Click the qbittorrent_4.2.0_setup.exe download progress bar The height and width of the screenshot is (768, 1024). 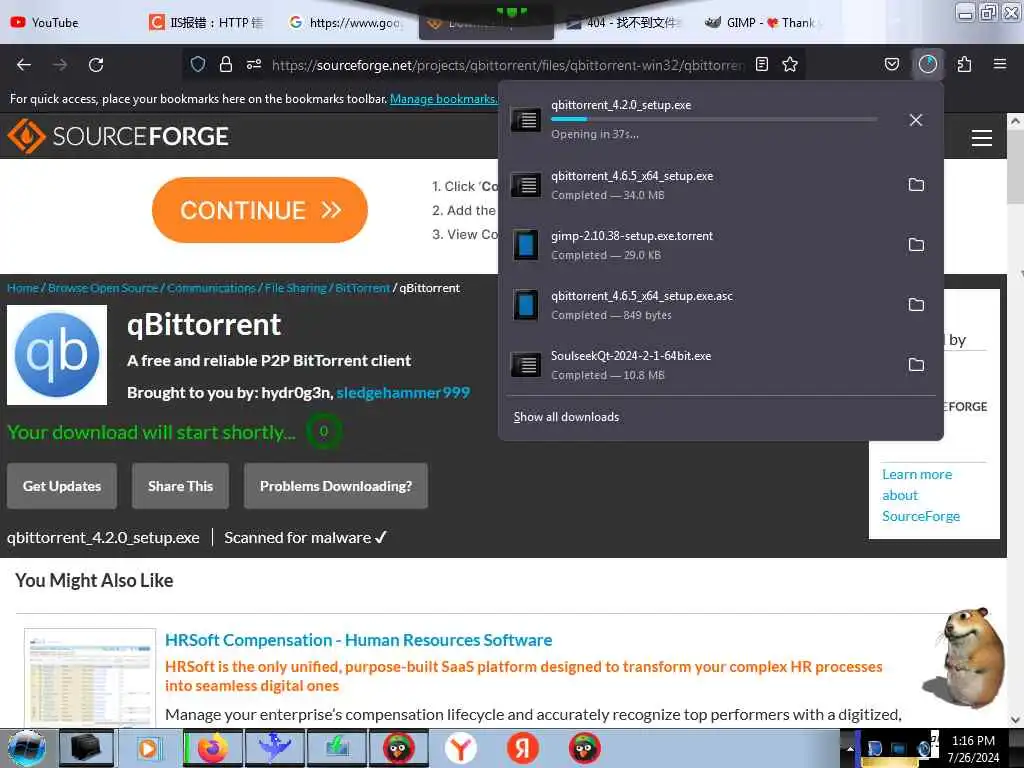coord(714,119)
